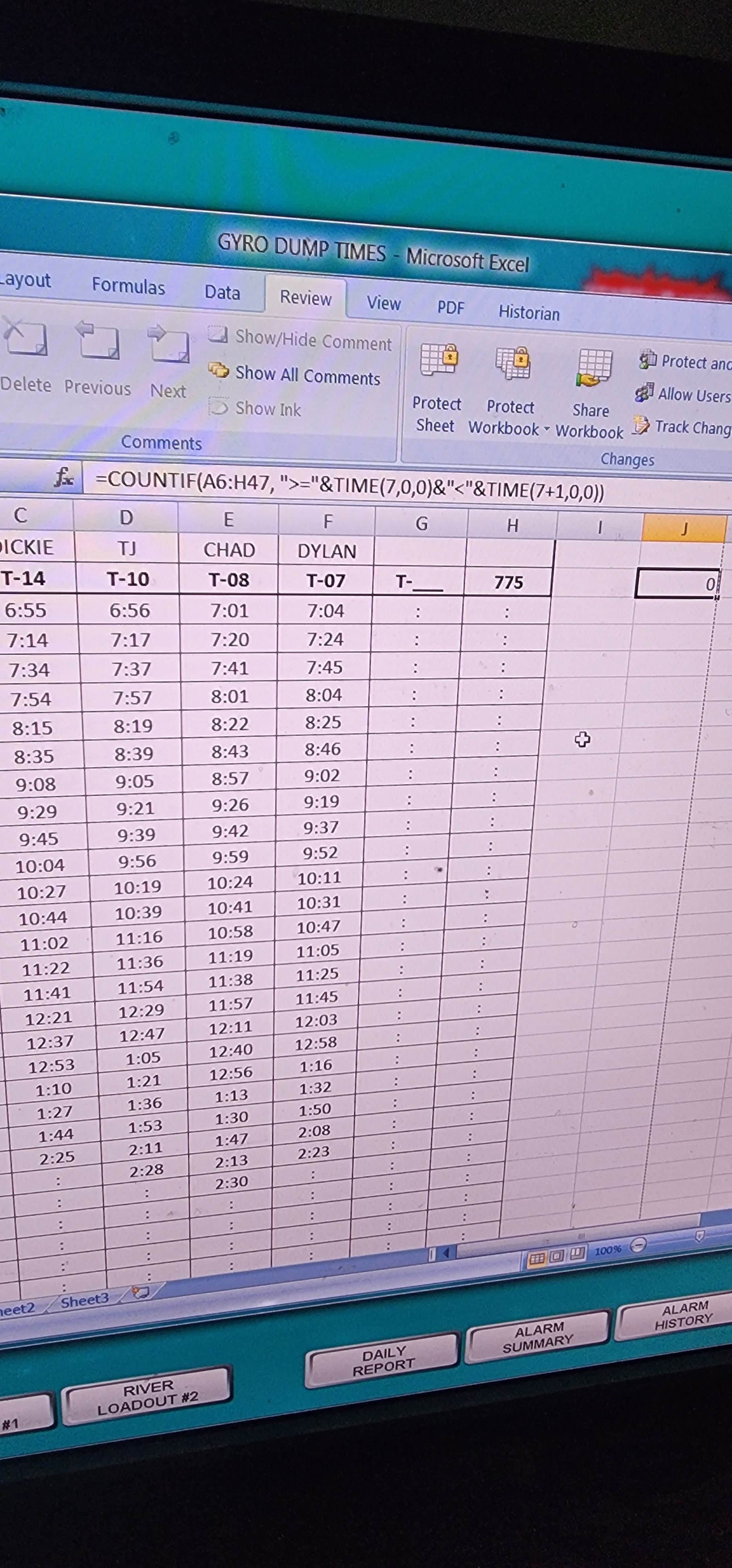Select column J header
Viewport: 732px width, 1568px height.
click(684, 528)
